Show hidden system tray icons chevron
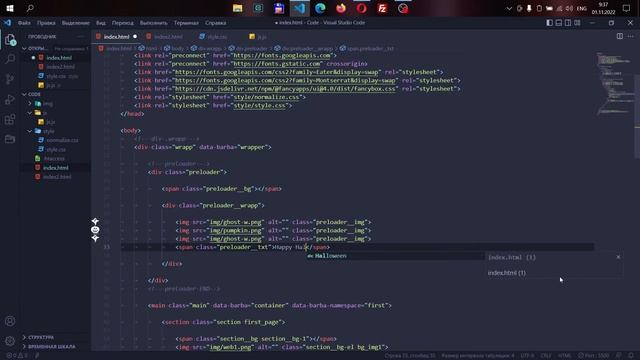The image size is (640, 360). (x=509, y=8)
